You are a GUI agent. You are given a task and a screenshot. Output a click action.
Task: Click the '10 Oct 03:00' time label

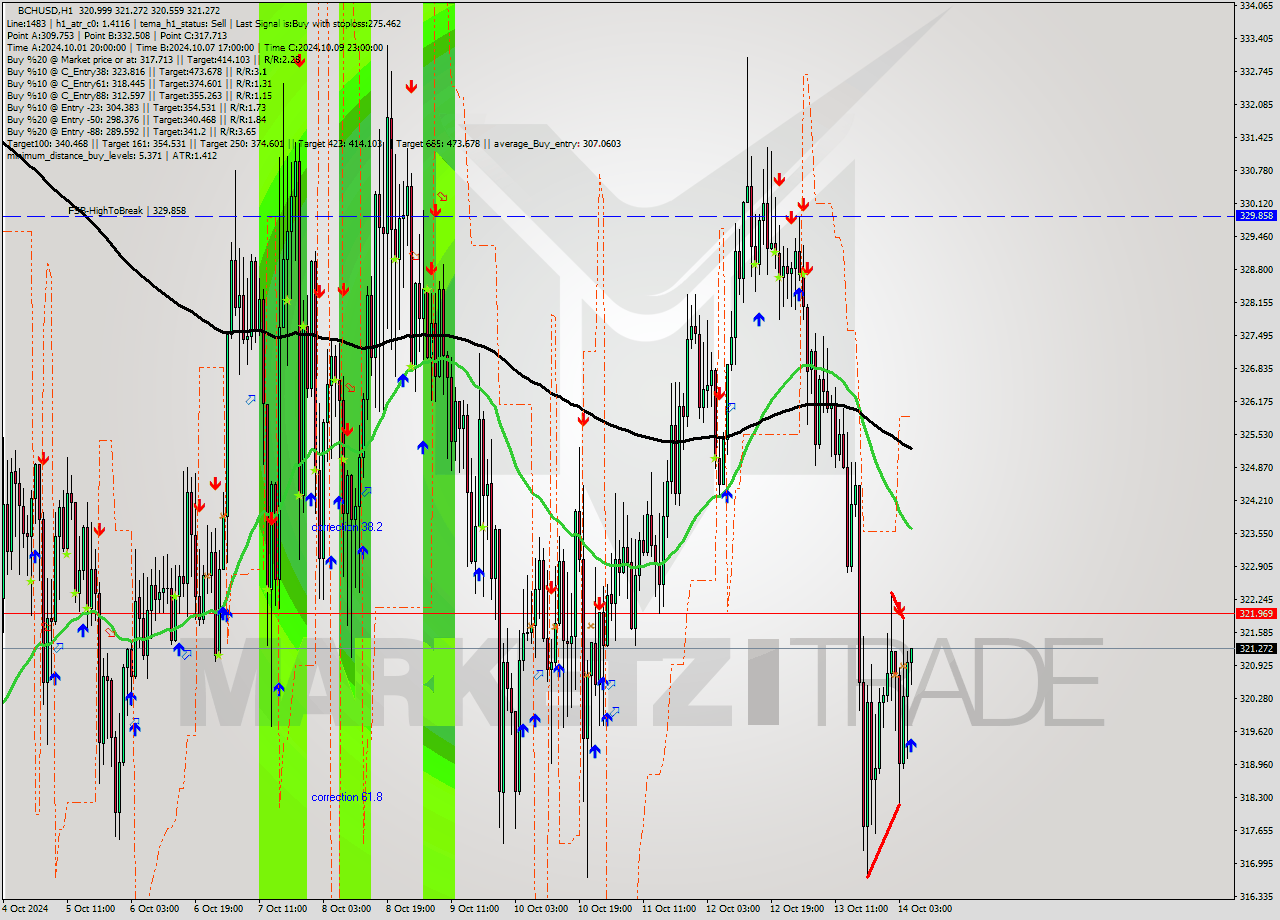[x=540, y=909]
